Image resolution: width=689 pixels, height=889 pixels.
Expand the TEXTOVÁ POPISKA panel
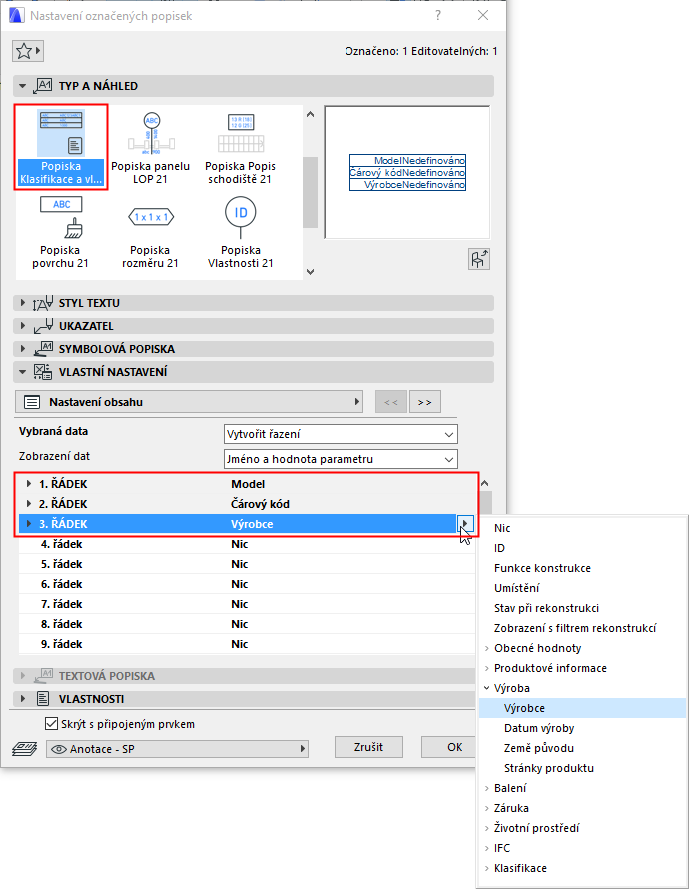click(x=23, y=676)
